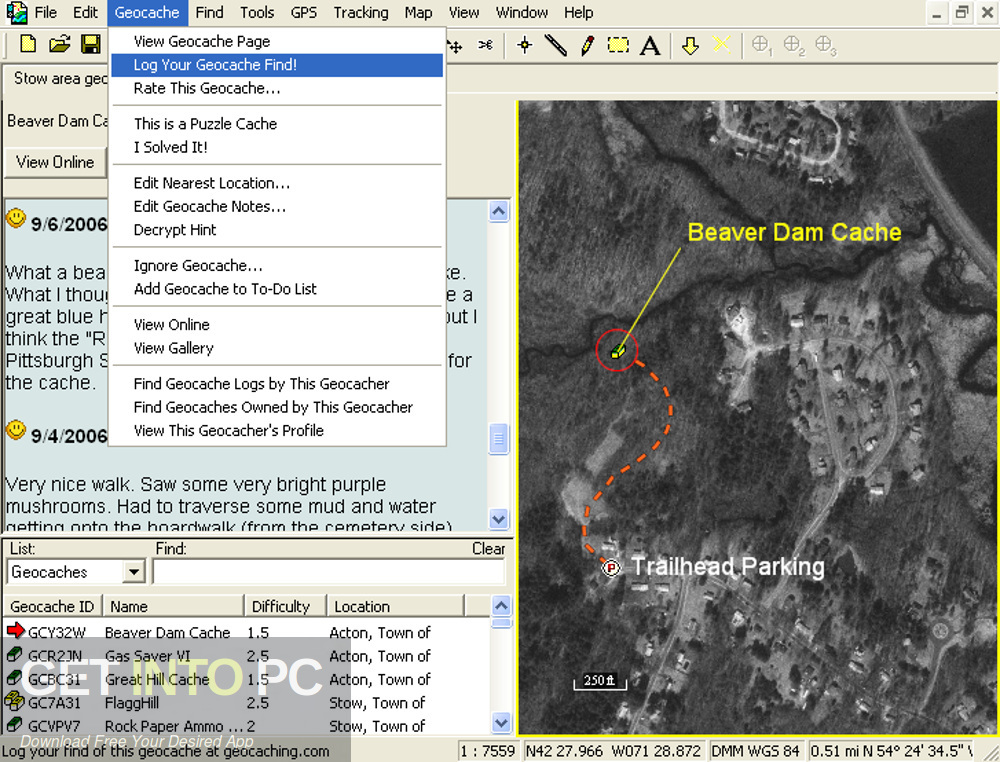Select the pencil drawing tool

pyautogui.click(x=587, y=45)
